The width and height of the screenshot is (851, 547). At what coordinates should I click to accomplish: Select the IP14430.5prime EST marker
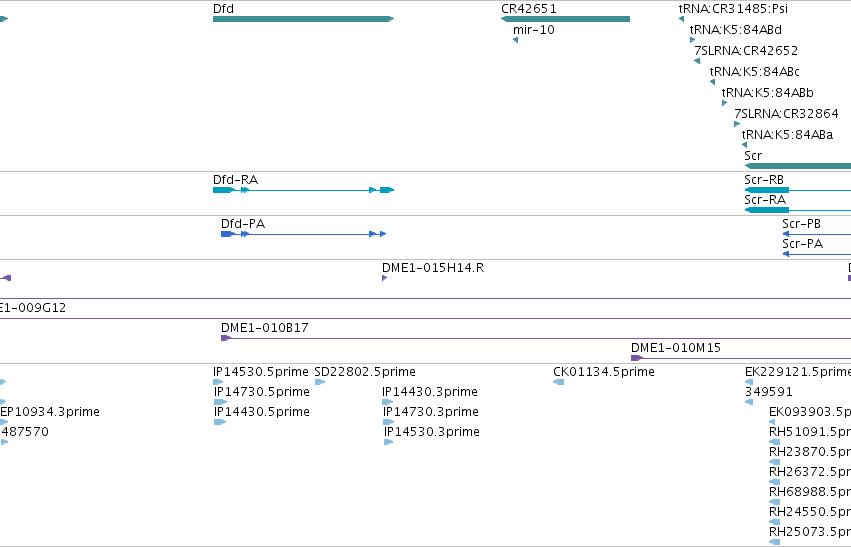(220, 422)
